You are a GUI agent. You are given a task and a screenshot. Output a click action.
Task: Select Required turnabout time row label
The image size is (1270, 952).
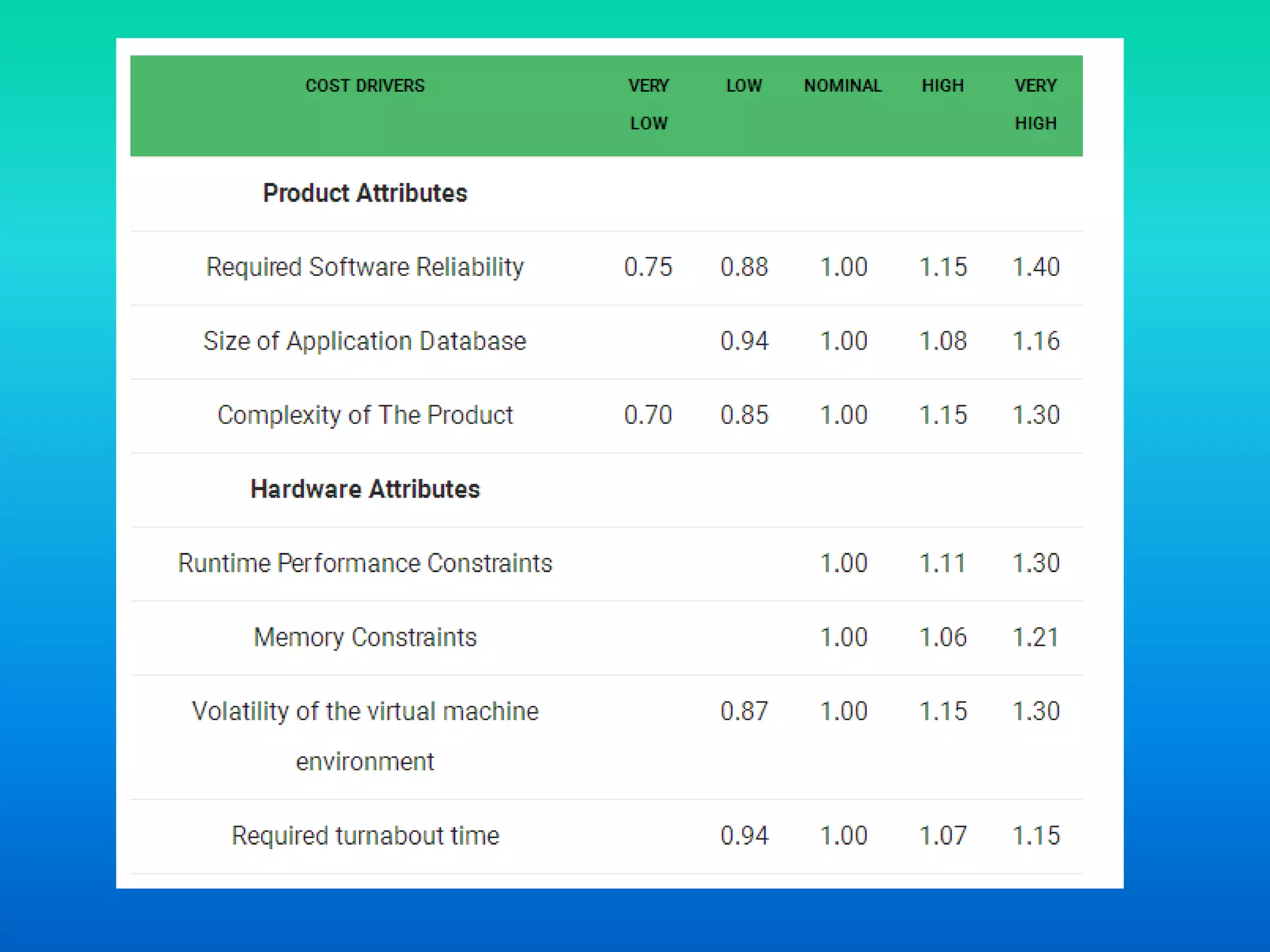point(365,835)
